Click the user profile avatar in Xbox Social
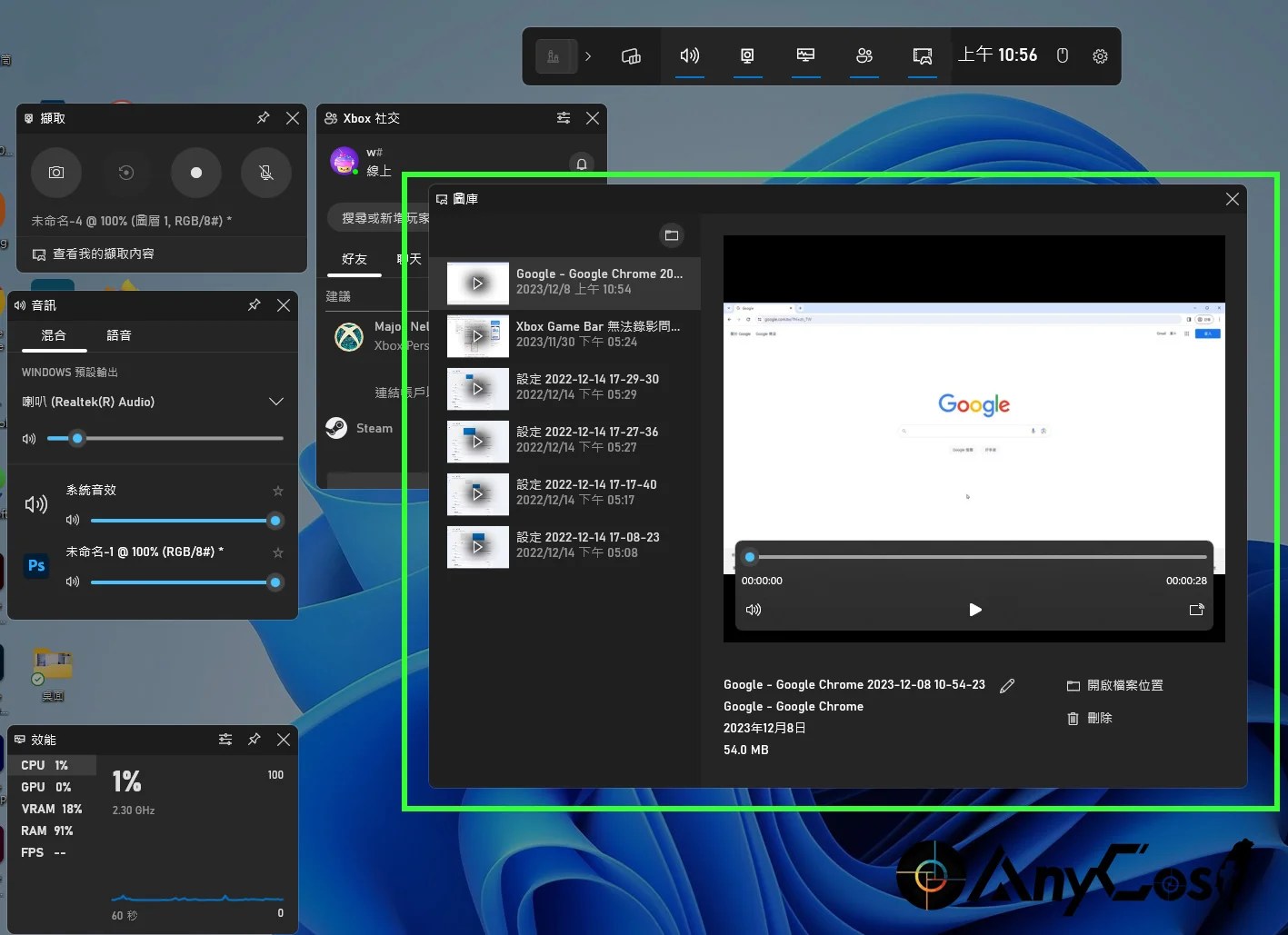1288x935 pixels. coord(344,161)
